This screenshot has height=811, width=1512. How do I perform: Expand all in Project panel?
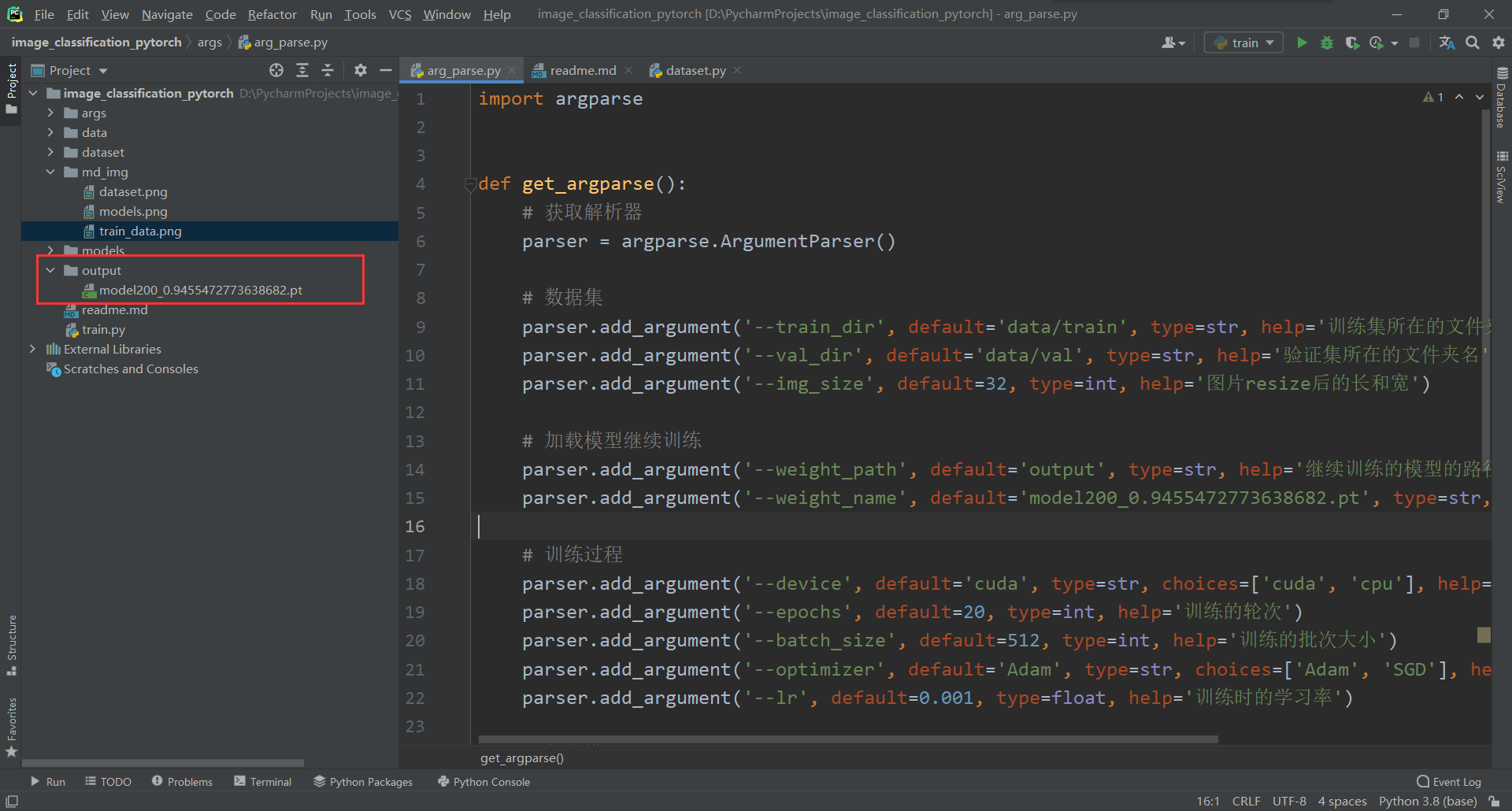pos(302,70)
